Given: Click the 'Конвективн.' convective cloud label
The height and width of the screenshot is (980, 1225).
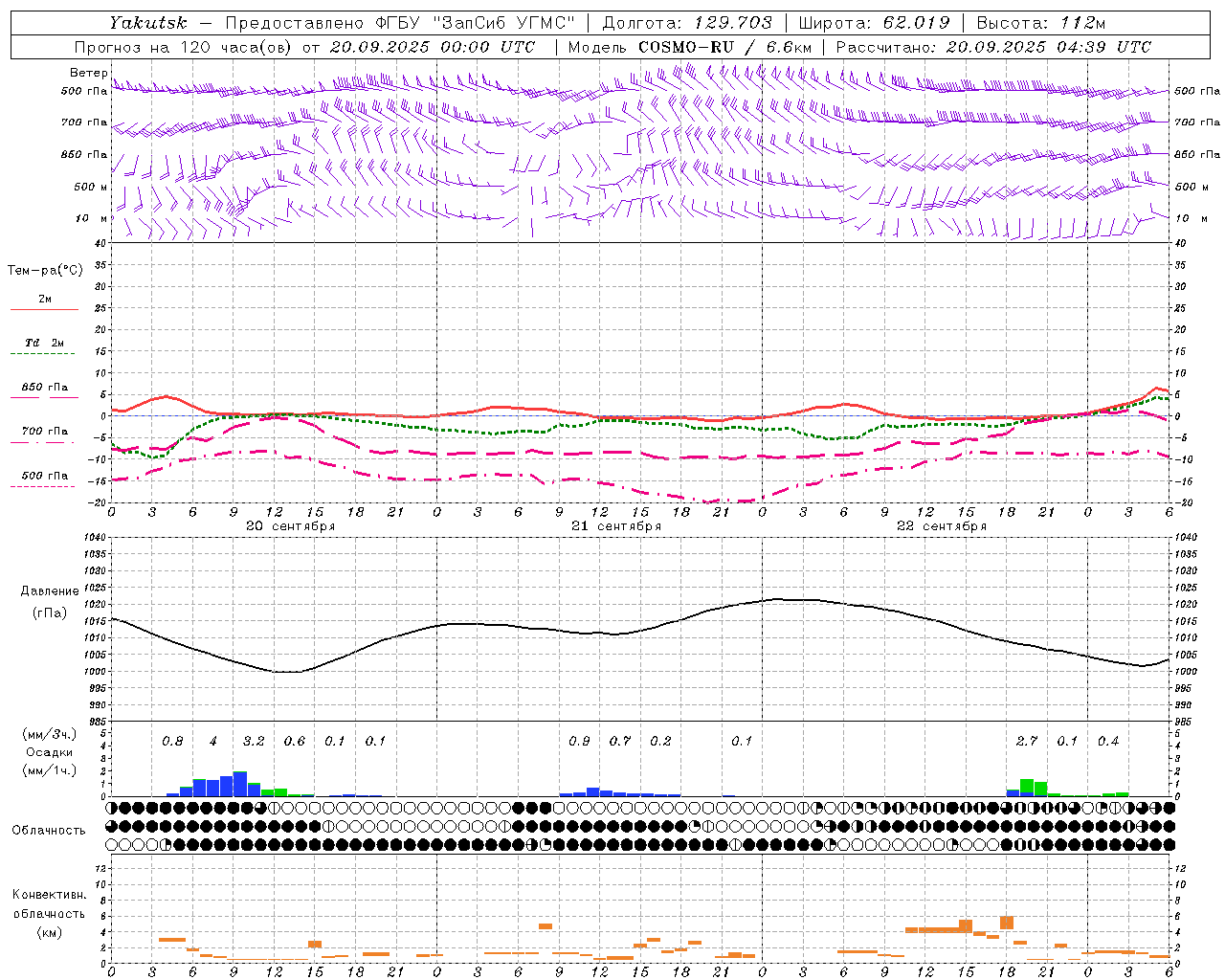Looking at the screenshot, I should (49, 895).
